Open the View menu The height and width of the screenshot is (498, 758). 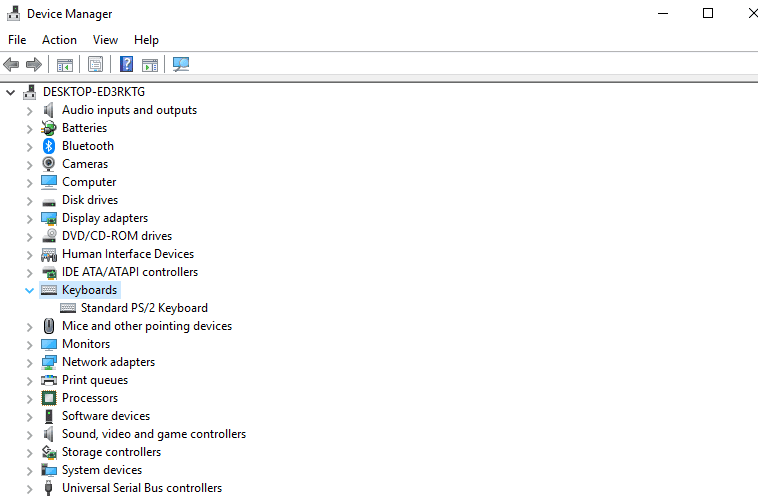point(105,40)
